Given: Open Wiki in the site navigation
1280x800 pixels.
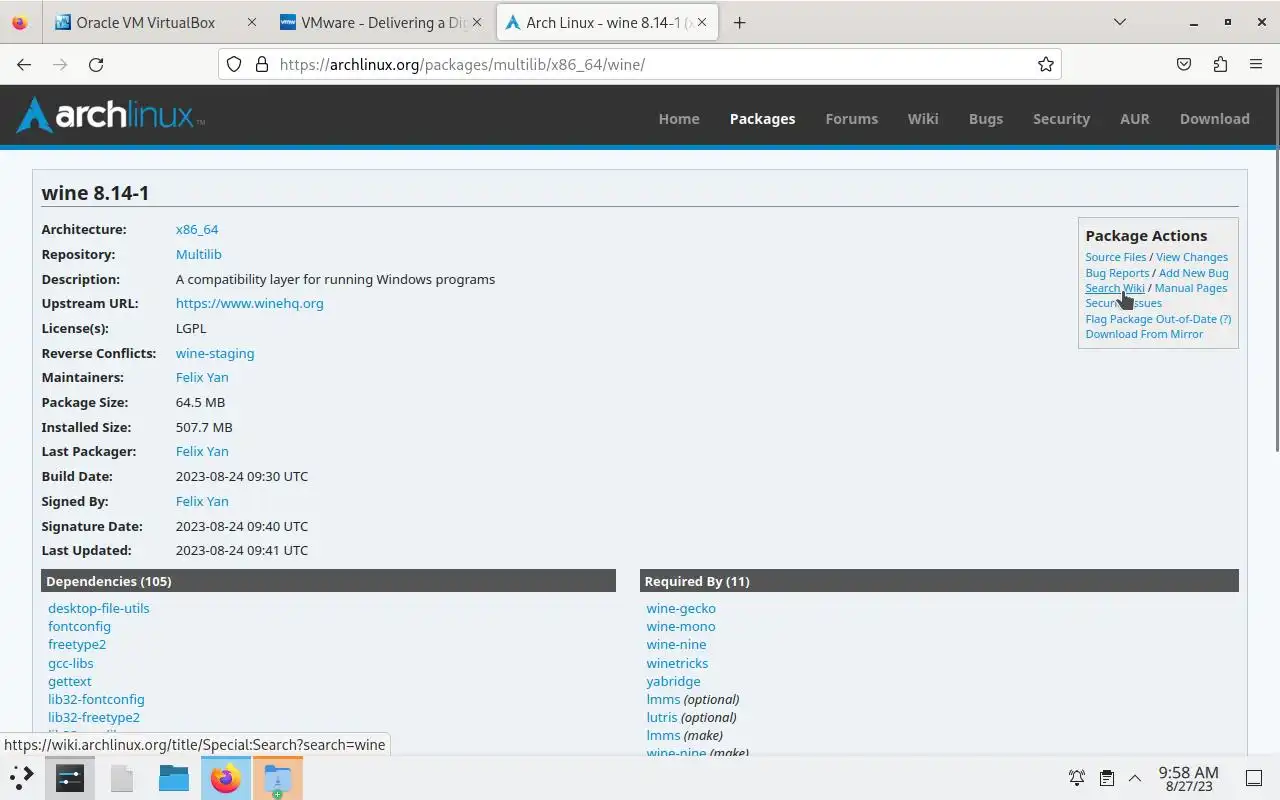Looking at the screenshot, I should tap(923, 118).
